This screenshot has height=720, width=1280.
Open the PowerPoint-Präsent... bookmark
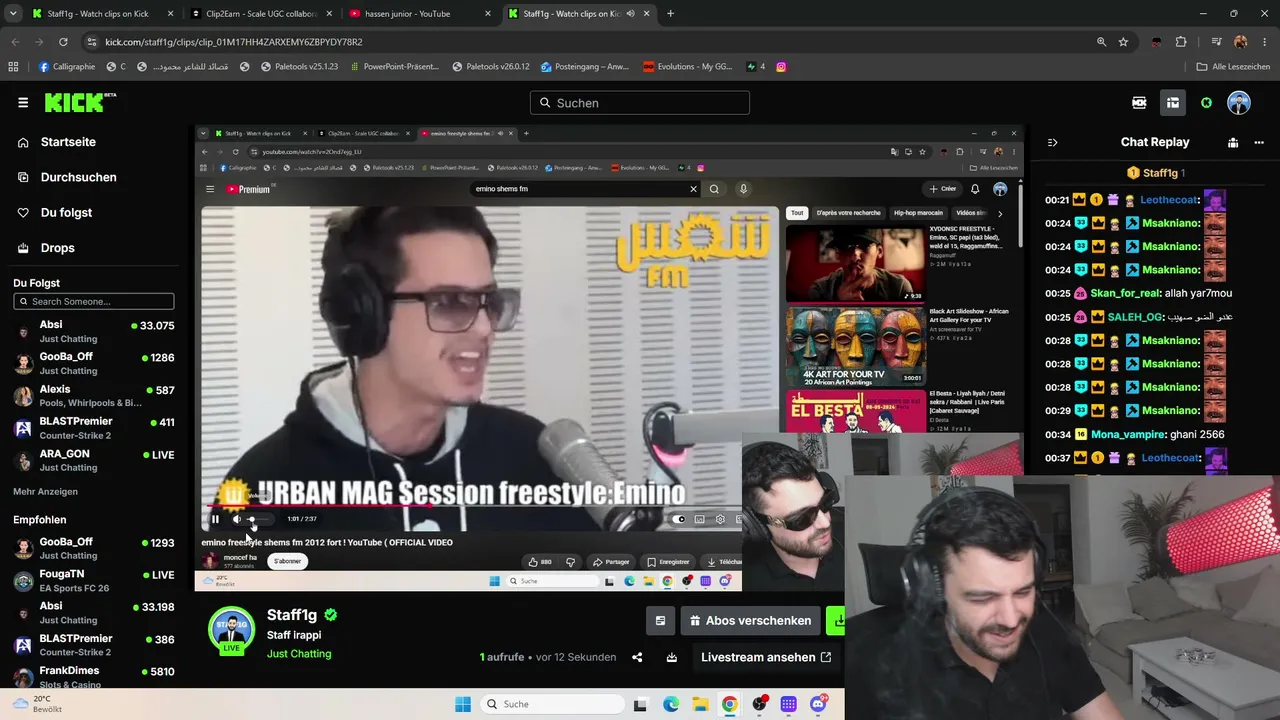(x=393, y=67)
